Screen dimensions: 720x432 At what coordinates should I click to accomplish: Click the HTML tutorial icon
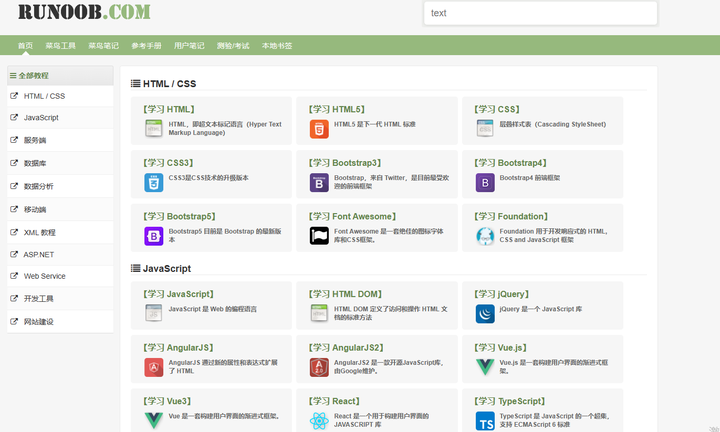tap(153, 129)
